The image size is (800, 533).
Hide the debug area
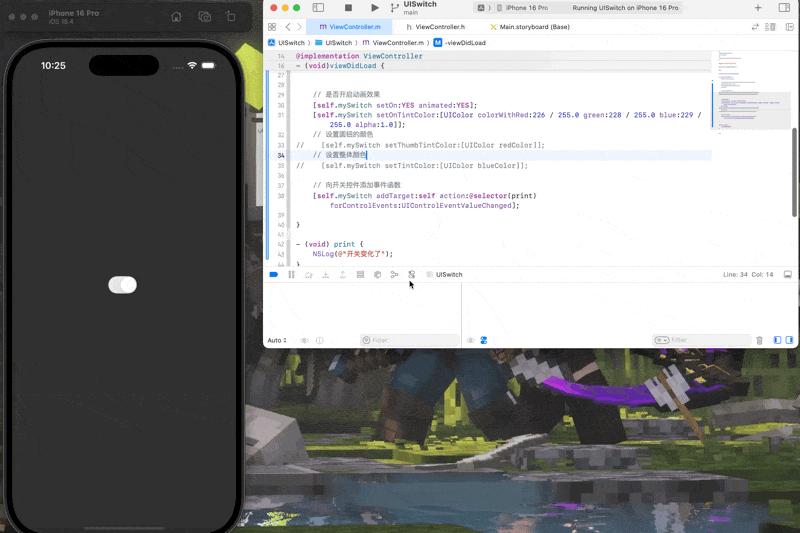[788, 274]
